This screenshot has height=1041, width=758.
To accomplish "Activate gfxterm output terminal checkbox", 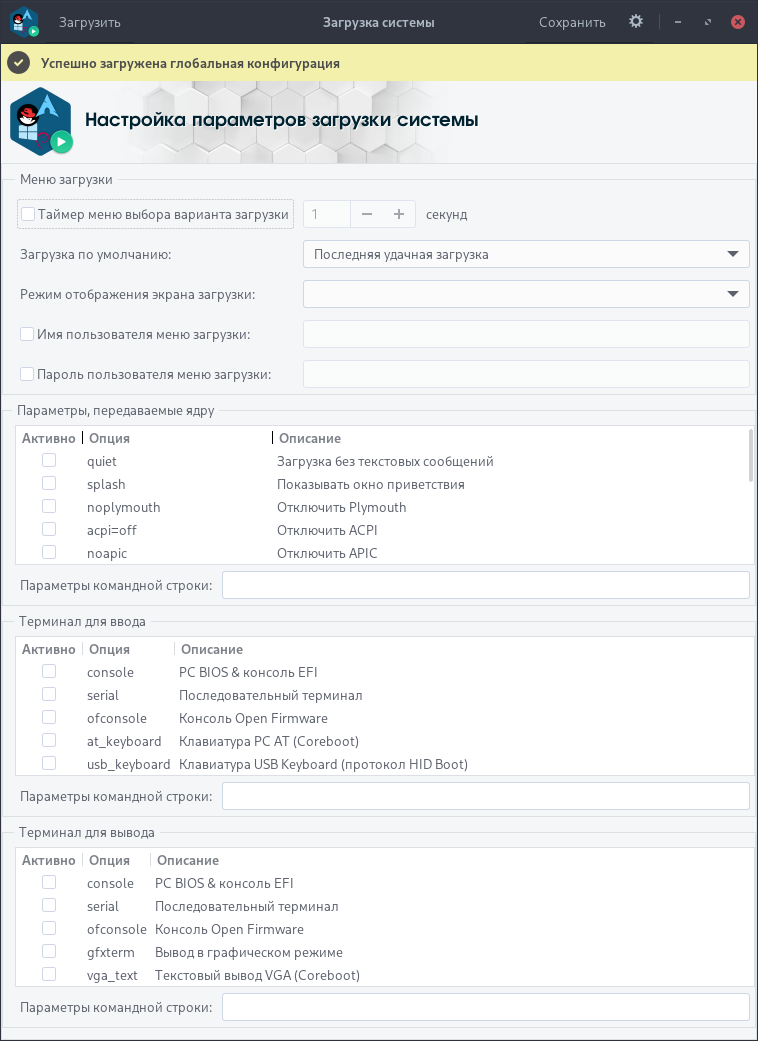I will tap(48, 951).
